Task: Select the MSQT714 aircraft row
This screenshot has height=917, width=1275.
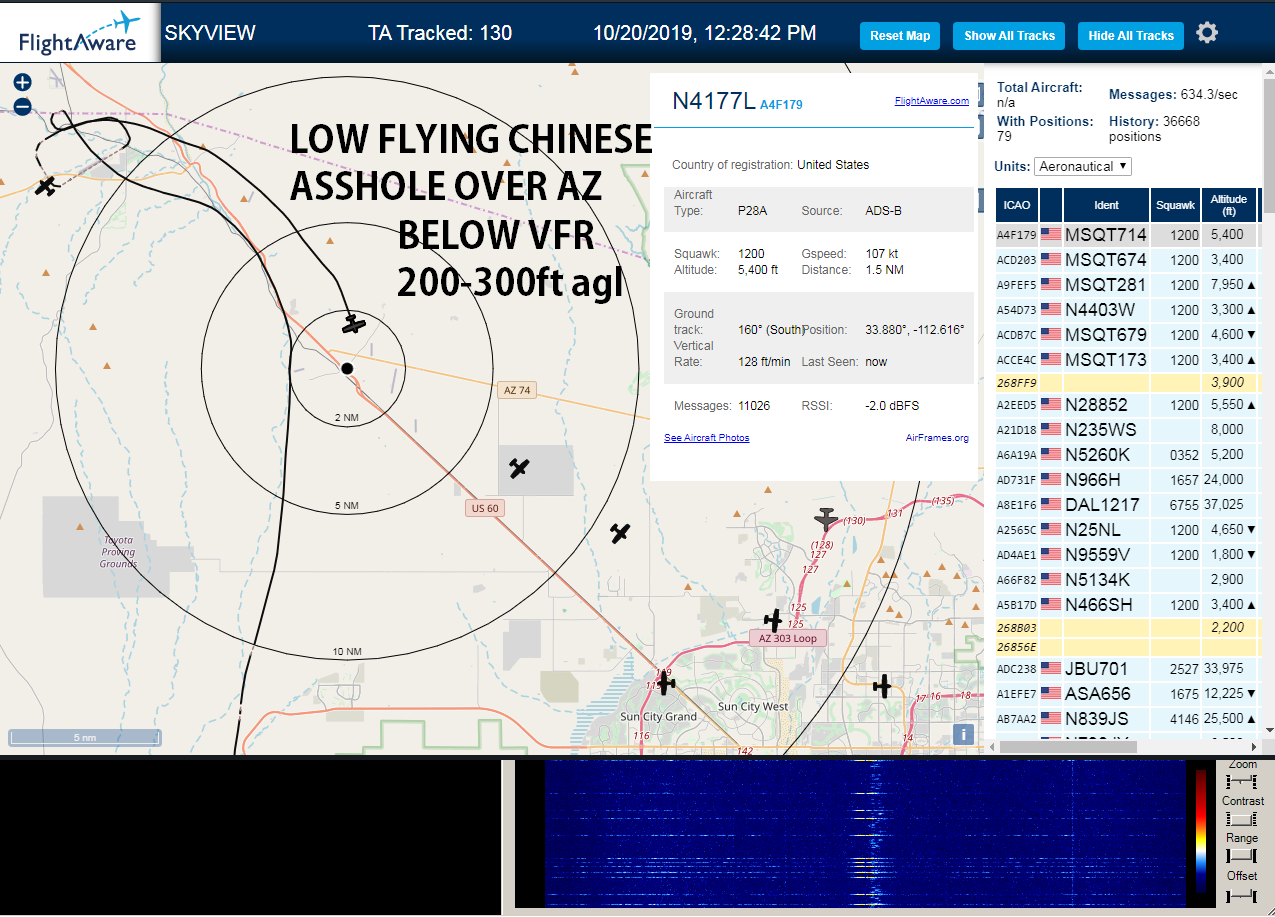Action: tap(1127, 235)
